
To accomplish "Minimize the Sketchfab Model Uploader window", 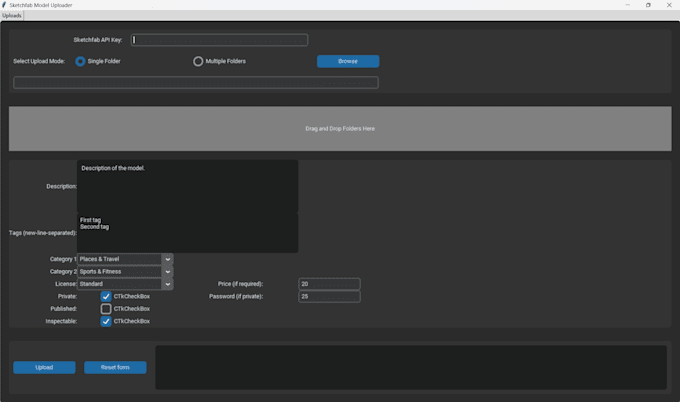I will tap(628, 5).
